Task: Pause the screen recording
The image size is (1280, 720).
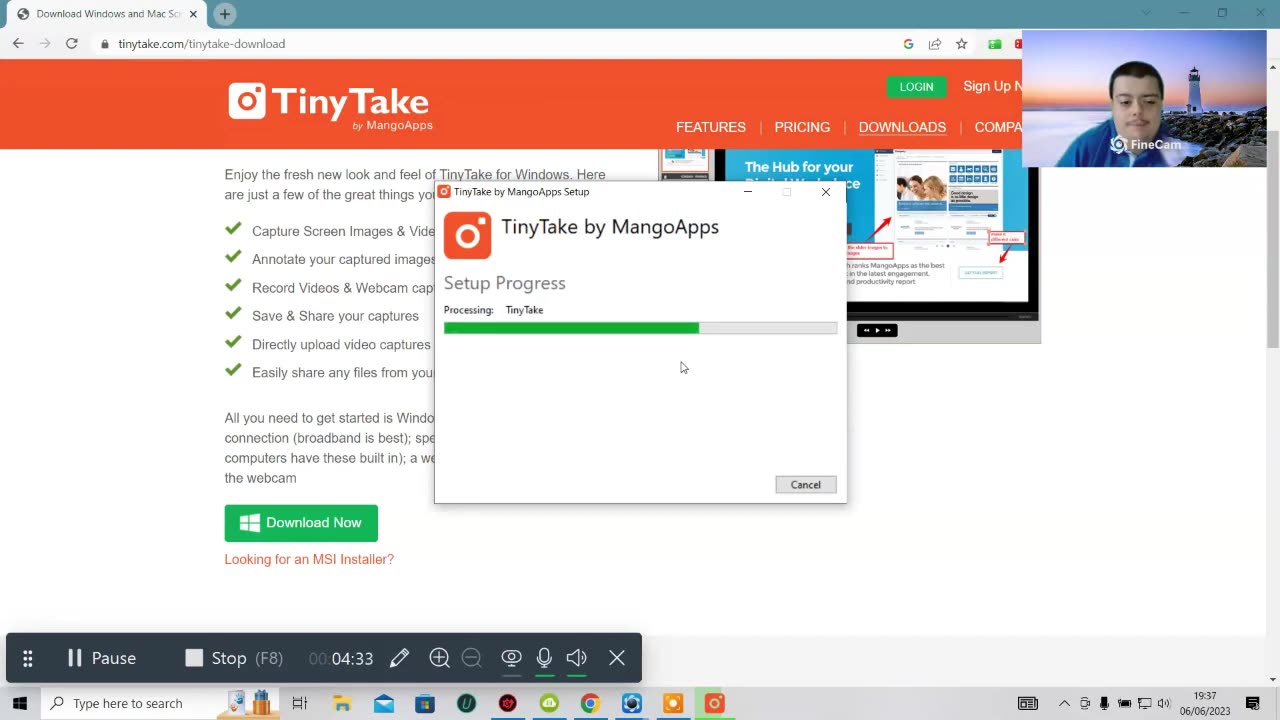Action: (x=101, y=658)
